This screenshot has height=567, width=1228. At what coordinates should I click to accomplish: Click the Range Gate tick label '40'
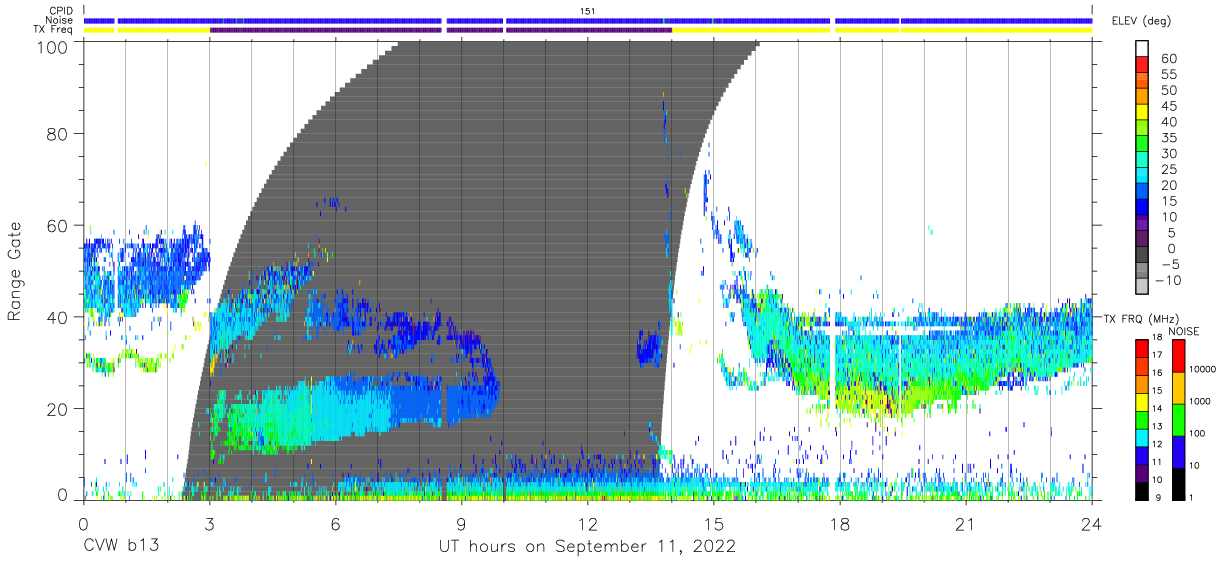[58, 317]
